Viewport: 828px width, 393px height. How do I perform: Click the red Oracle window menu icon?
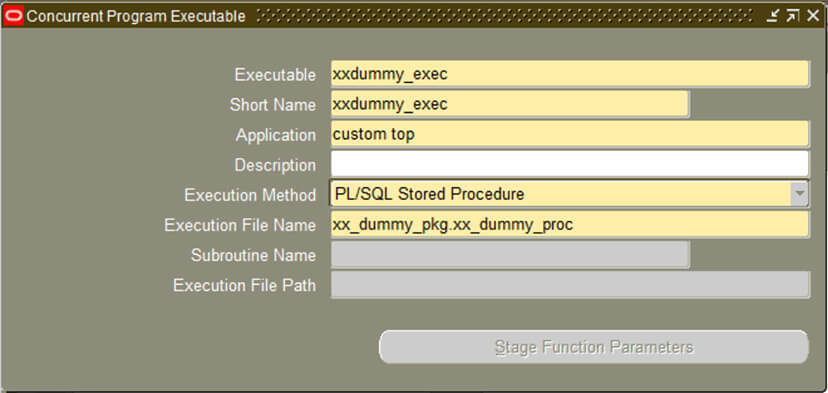[14, 16]
